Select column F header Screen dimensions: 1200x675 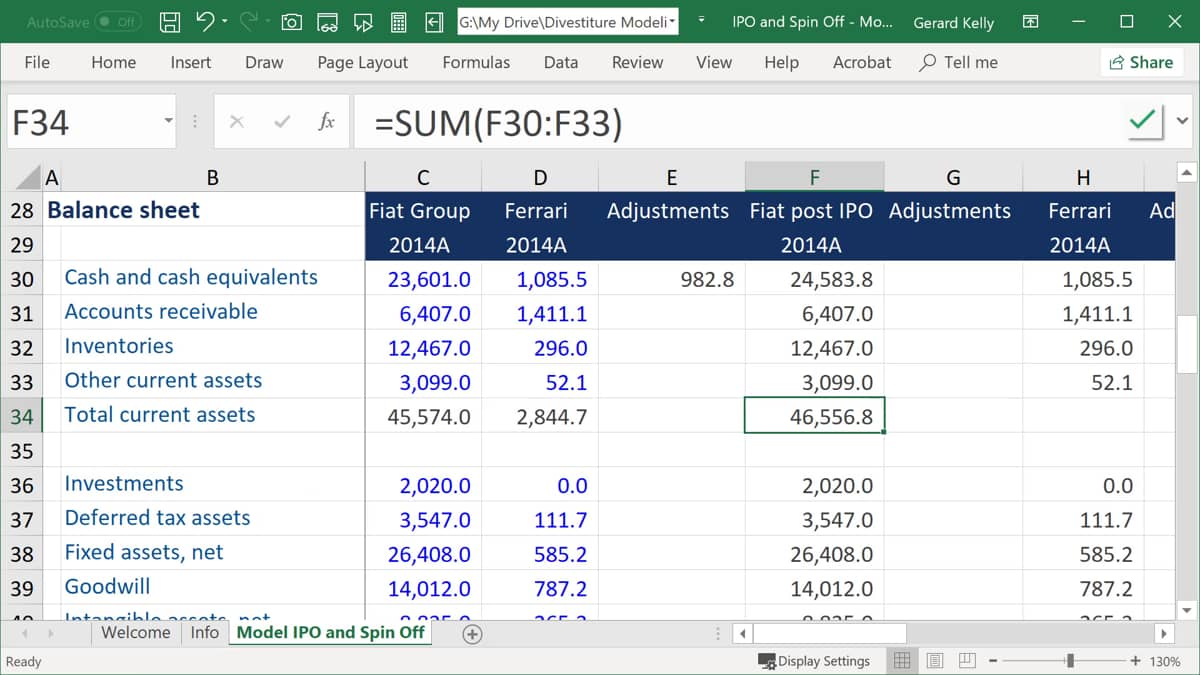tap(814, 178)
